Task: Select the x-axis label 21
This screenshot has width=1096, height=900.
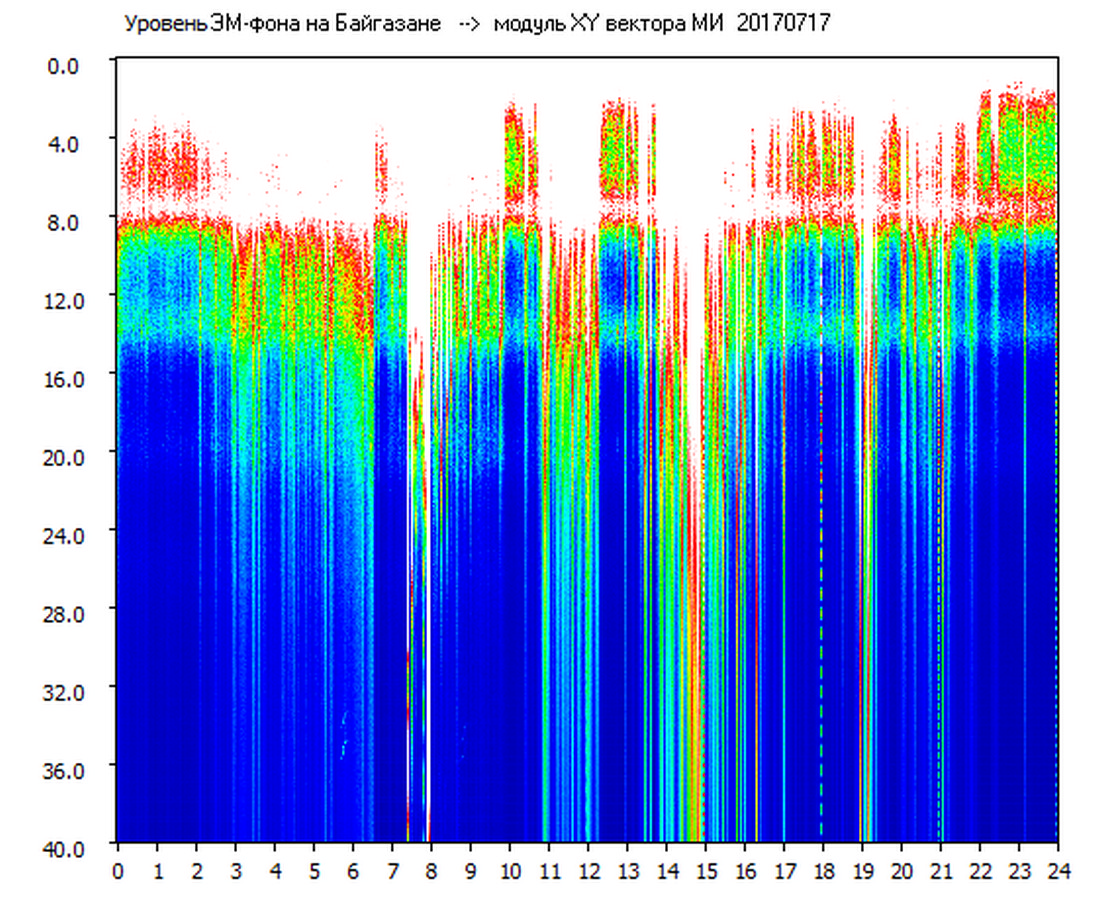Action: pyautogui.click(x=941, y=872)
